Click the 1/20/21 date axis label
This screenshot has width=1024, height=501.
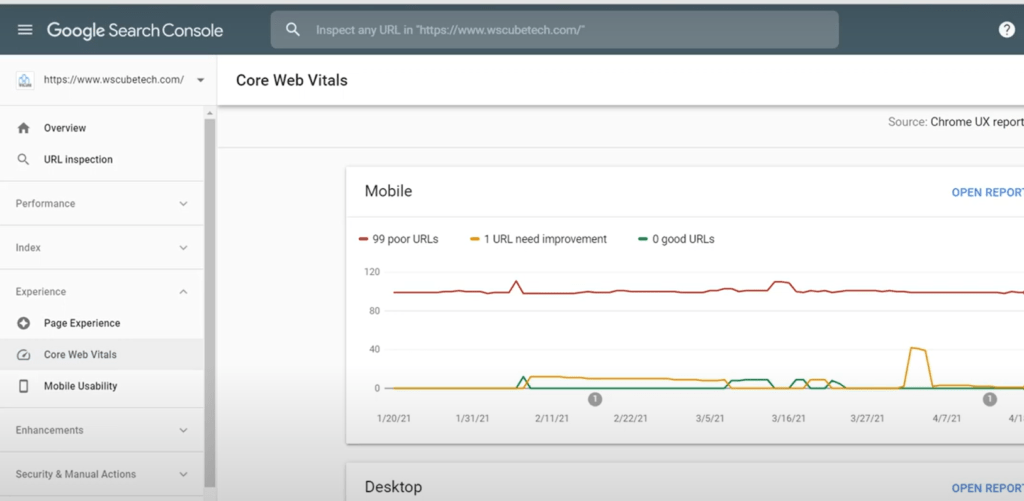[394, 419]
